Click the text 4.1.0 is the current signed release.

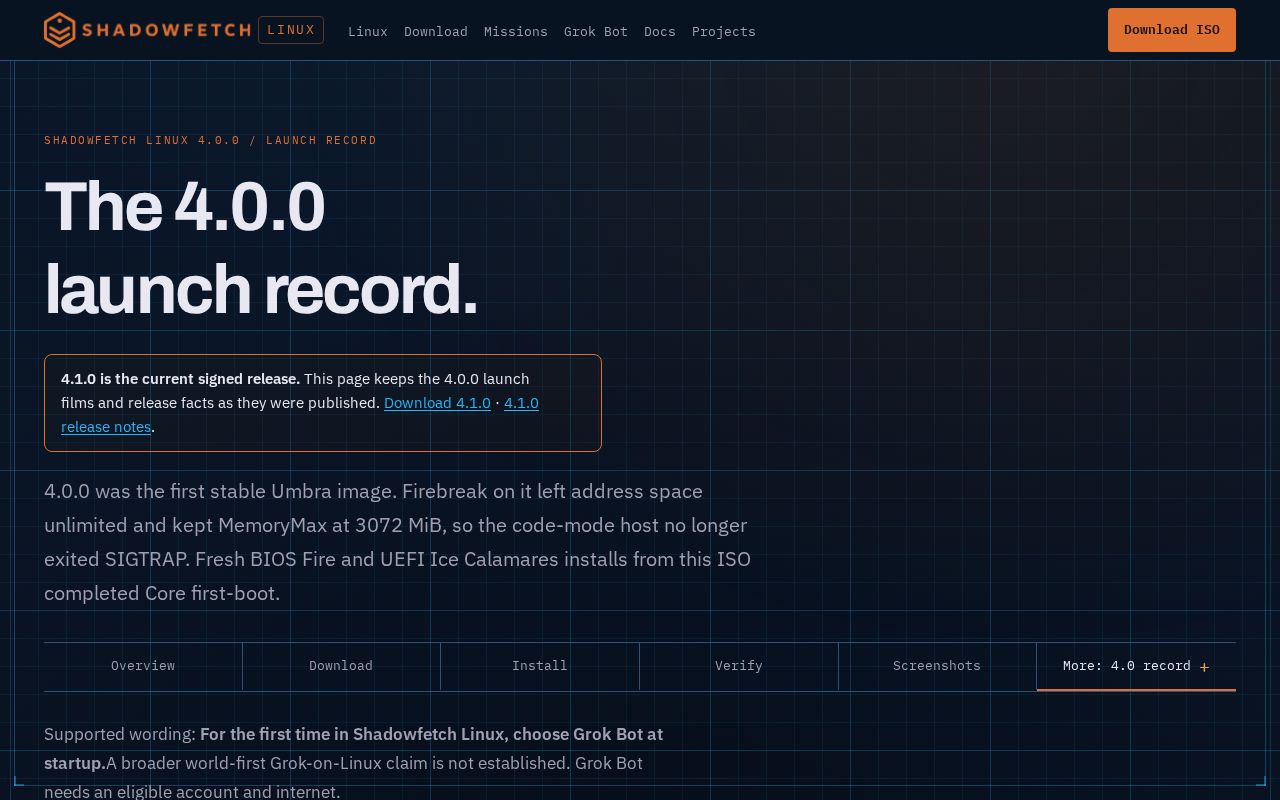(x=180, y=379)
